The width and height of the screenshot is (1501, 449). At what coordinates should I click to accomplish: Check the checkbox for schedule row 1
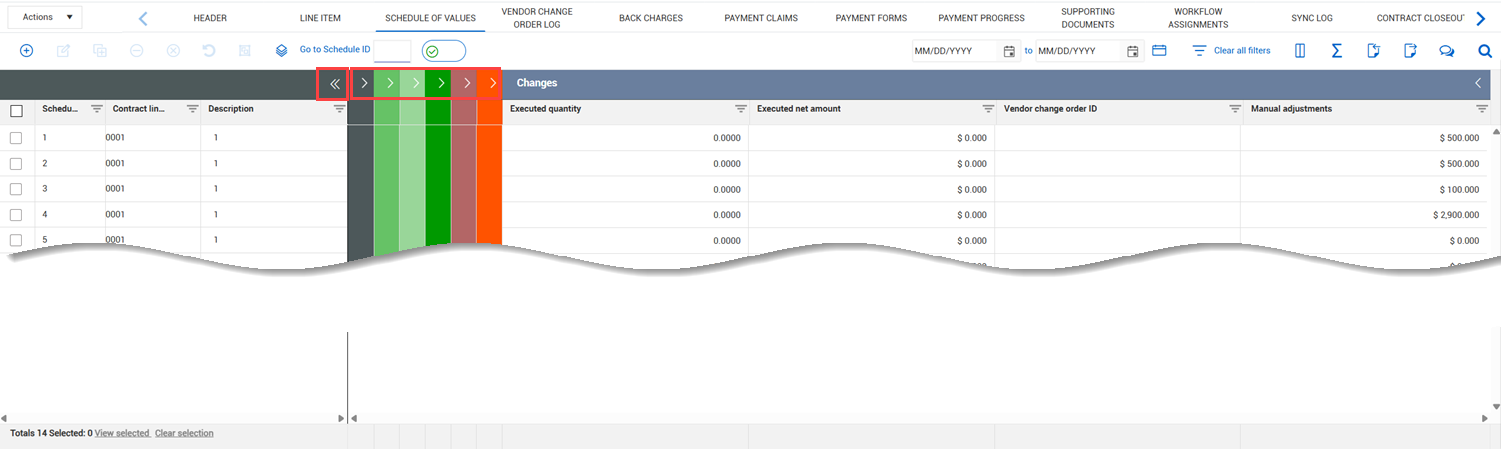pos(16,137)
